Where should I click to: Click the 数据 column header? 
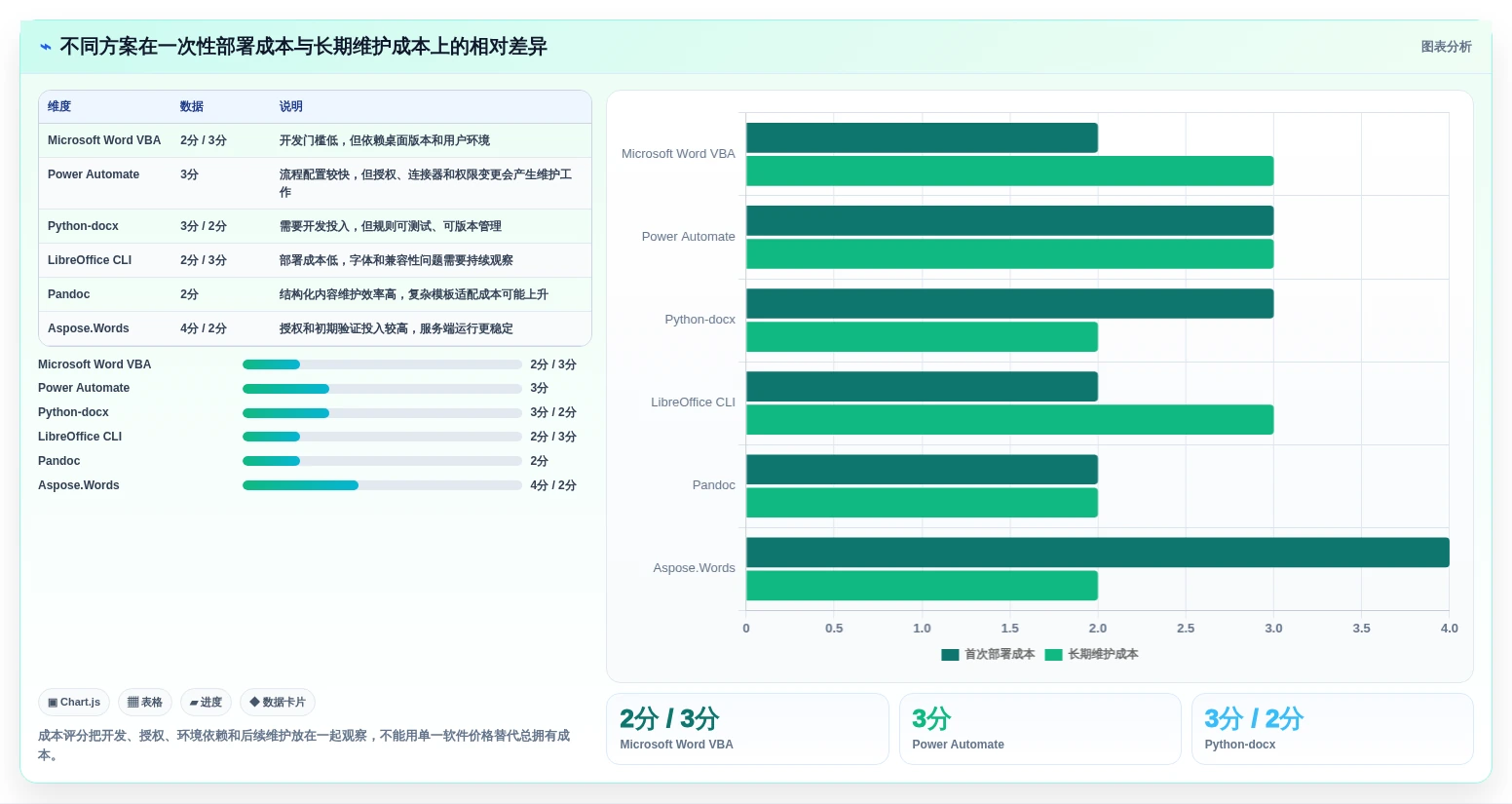click(x=192, y=106)
